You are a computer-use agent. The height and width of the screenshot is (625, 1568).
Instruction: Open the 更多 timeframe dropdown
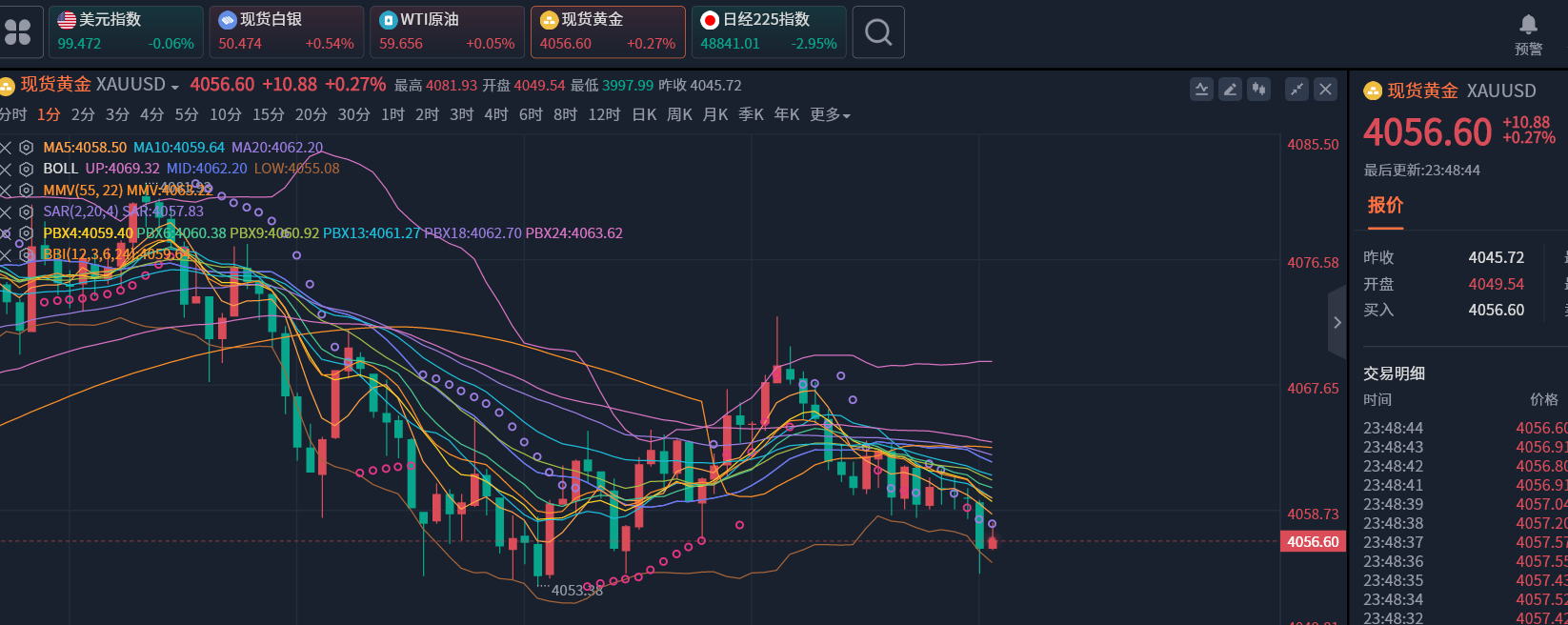830,114
